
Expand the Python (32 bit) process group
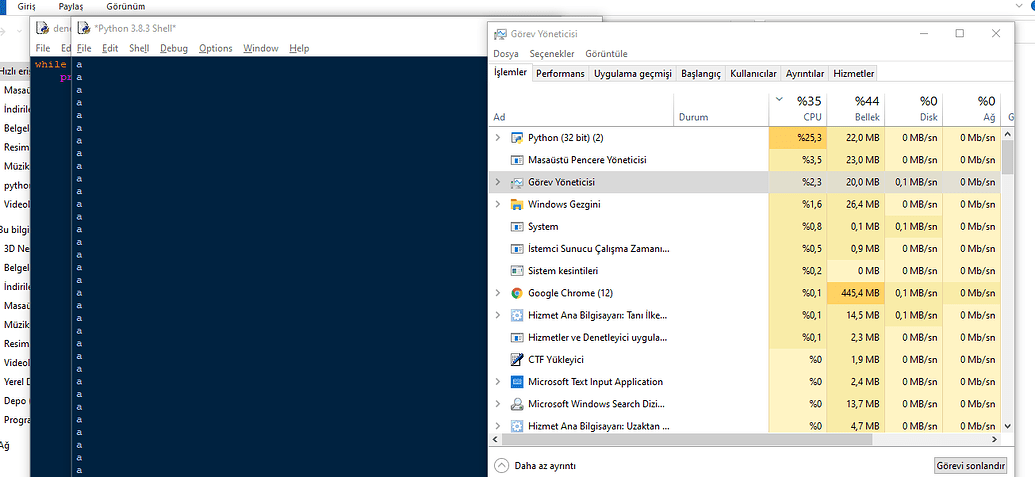498,138
